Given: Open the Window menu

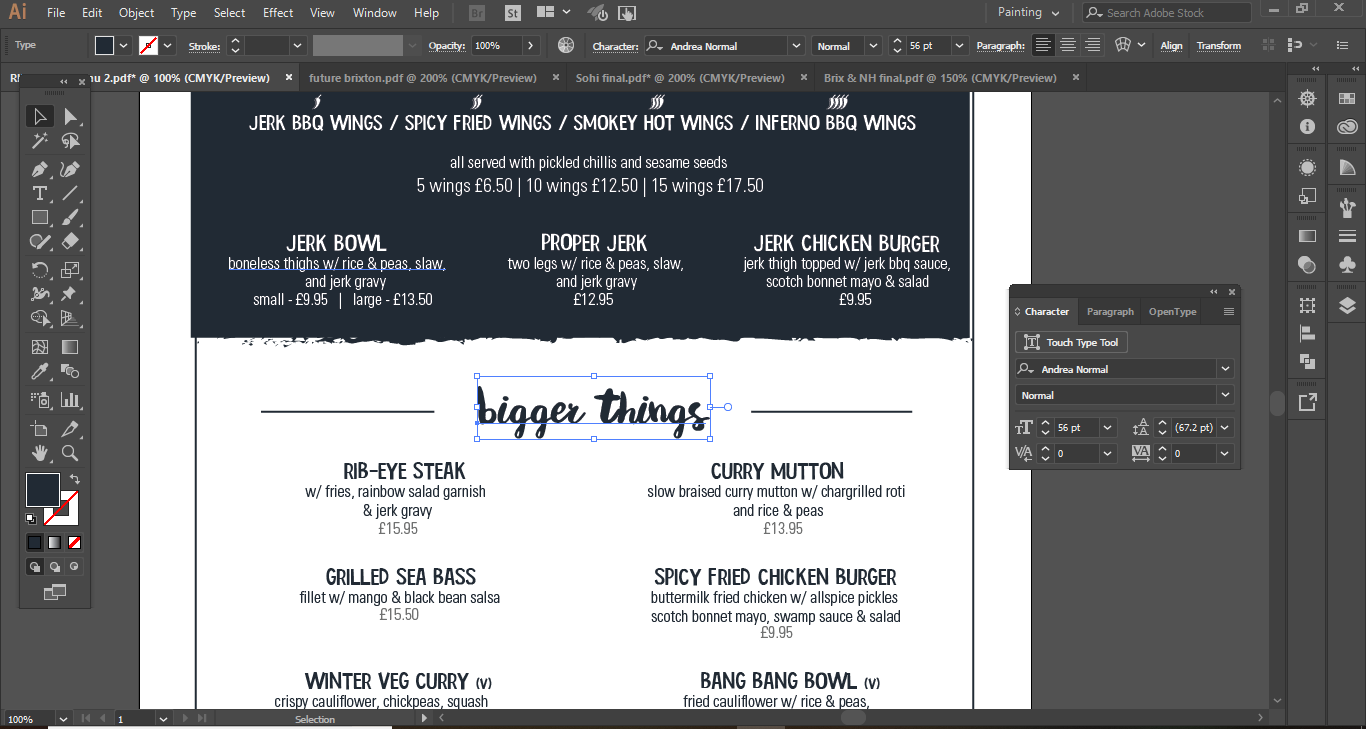Looking at the screenshot, I should coord(375,13).
